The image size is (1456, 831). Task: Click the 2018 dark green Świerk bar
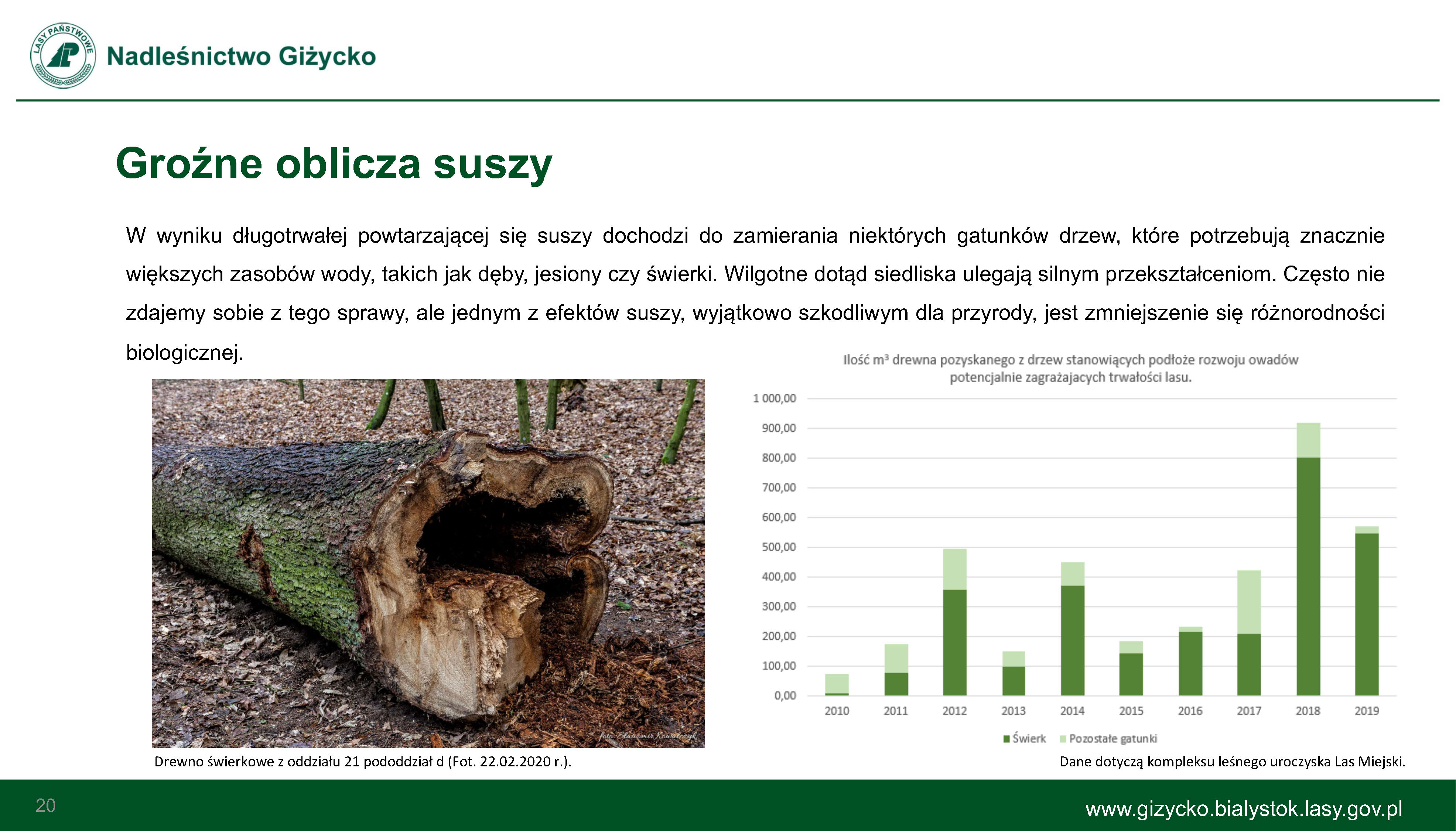click(1308, 577)
